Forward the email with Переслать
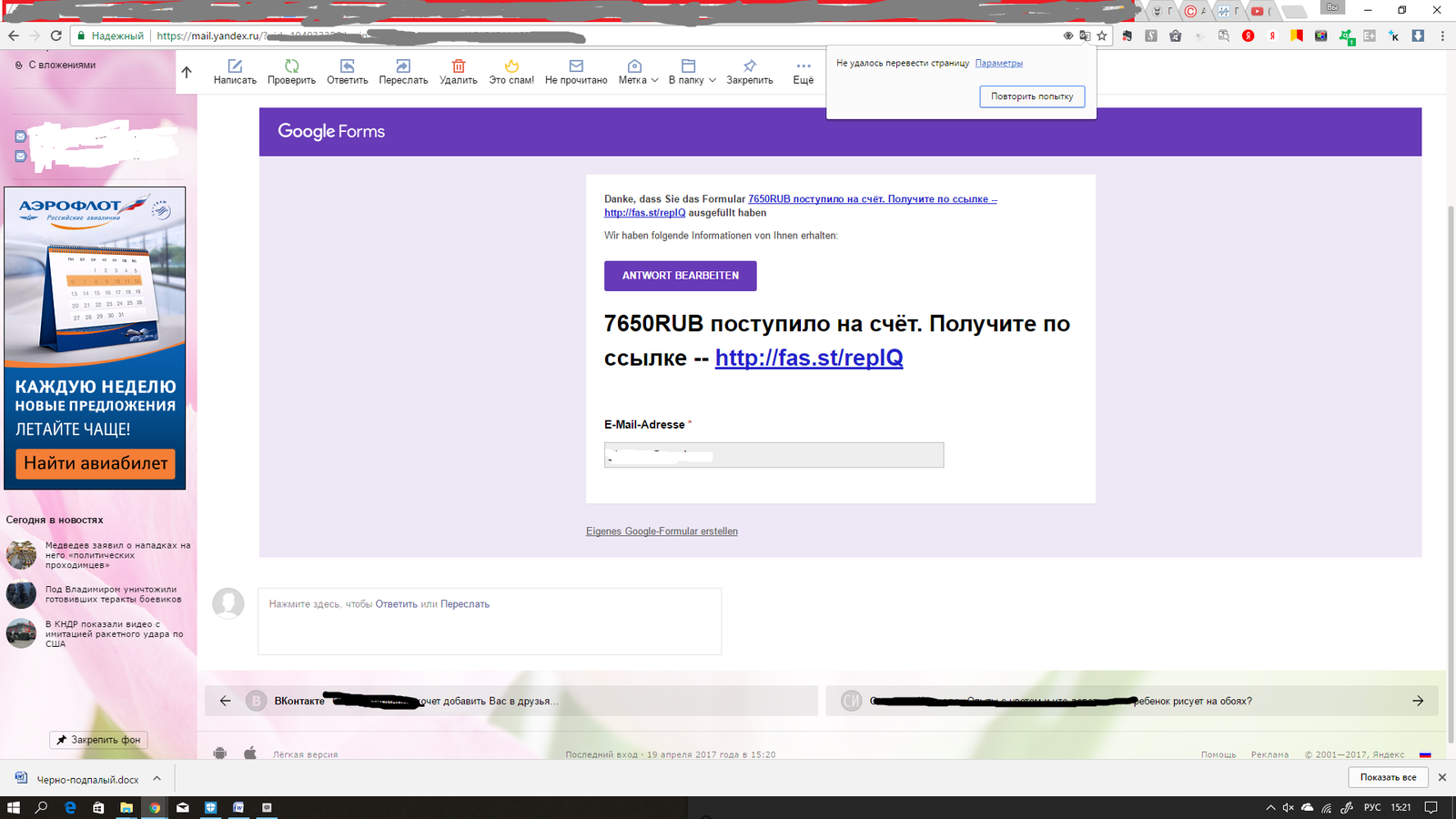Screen dimensions: 1456x819 tap(403, 66)
